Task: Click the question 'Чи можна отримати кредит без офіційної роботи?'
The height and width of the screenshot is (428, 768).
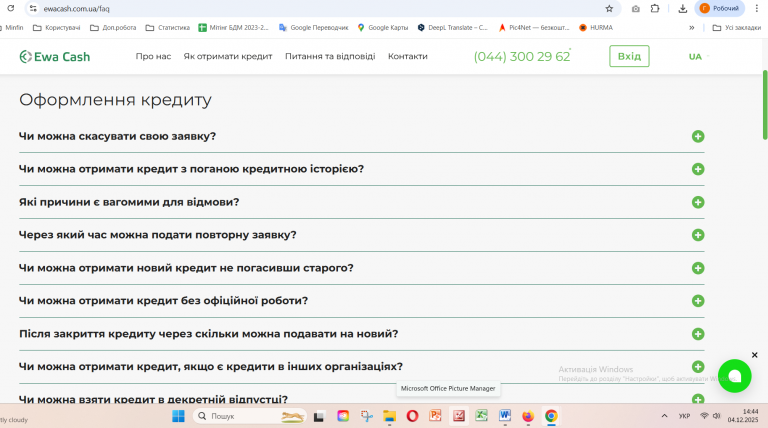Action: [164, 301]
